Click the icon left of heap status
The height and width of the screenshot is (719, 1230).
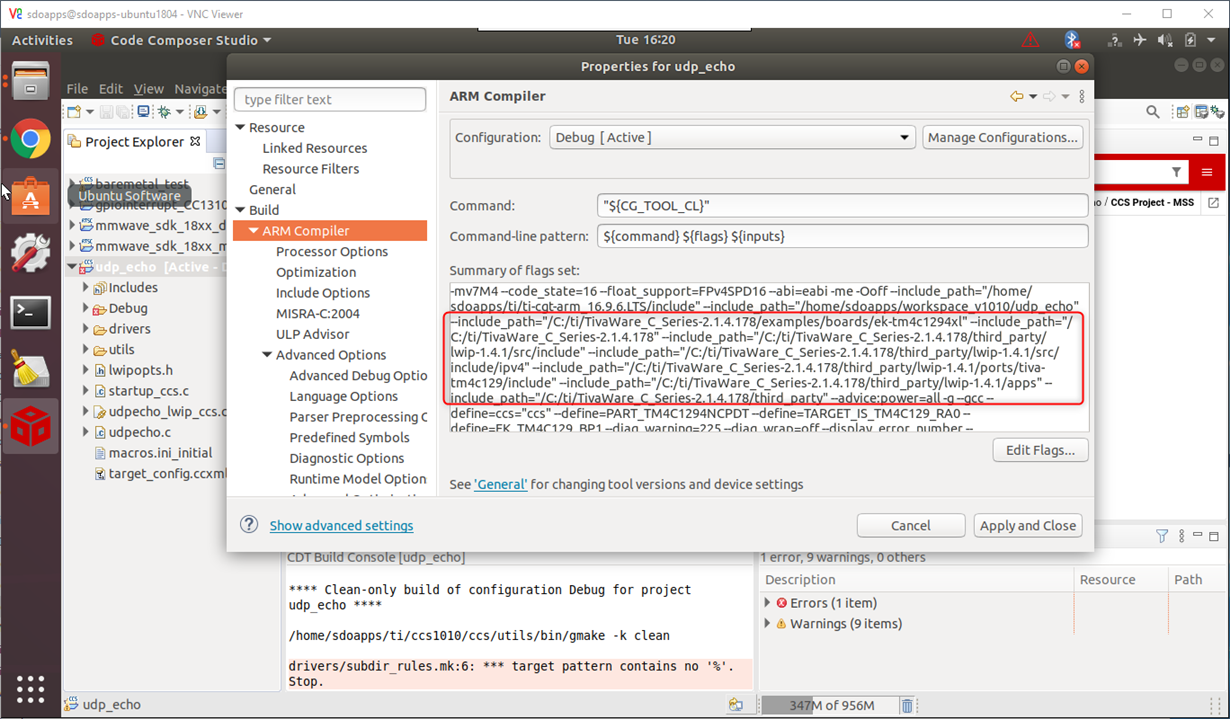(736, 705)
